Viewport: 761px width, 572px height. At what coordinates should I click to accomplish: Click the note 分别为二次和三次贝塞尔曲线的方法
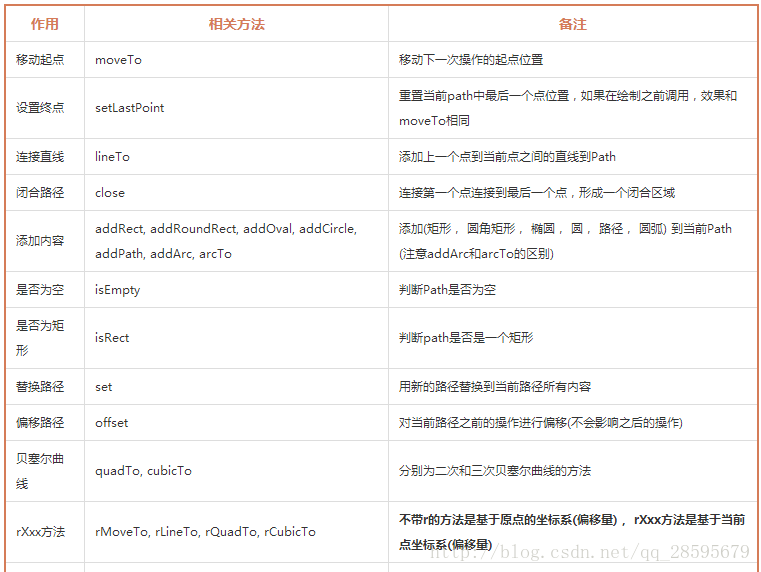(x=495, y=471)
